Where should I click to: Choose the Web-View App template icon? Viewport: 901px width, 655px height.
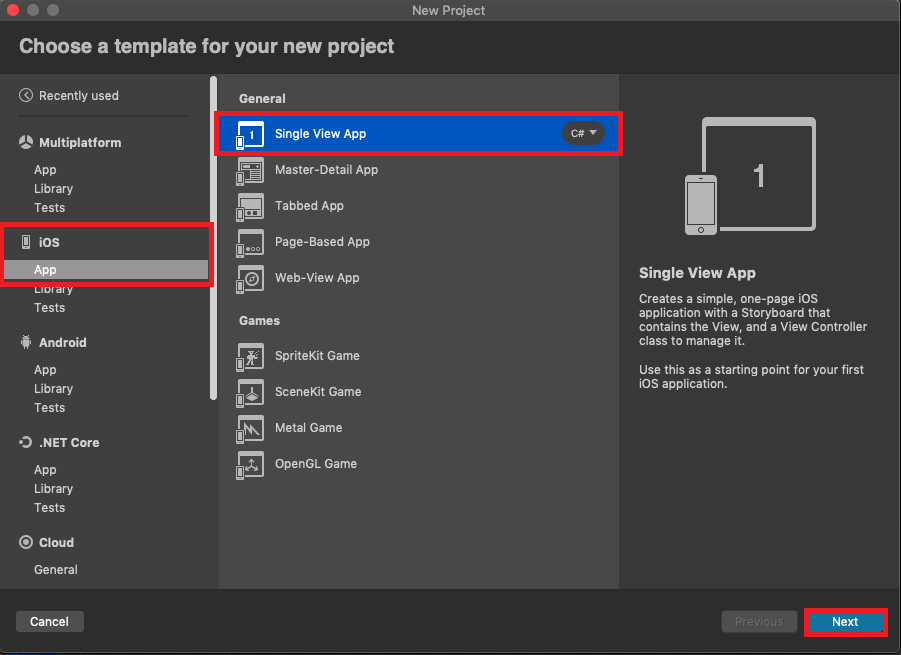coord(249,279)
